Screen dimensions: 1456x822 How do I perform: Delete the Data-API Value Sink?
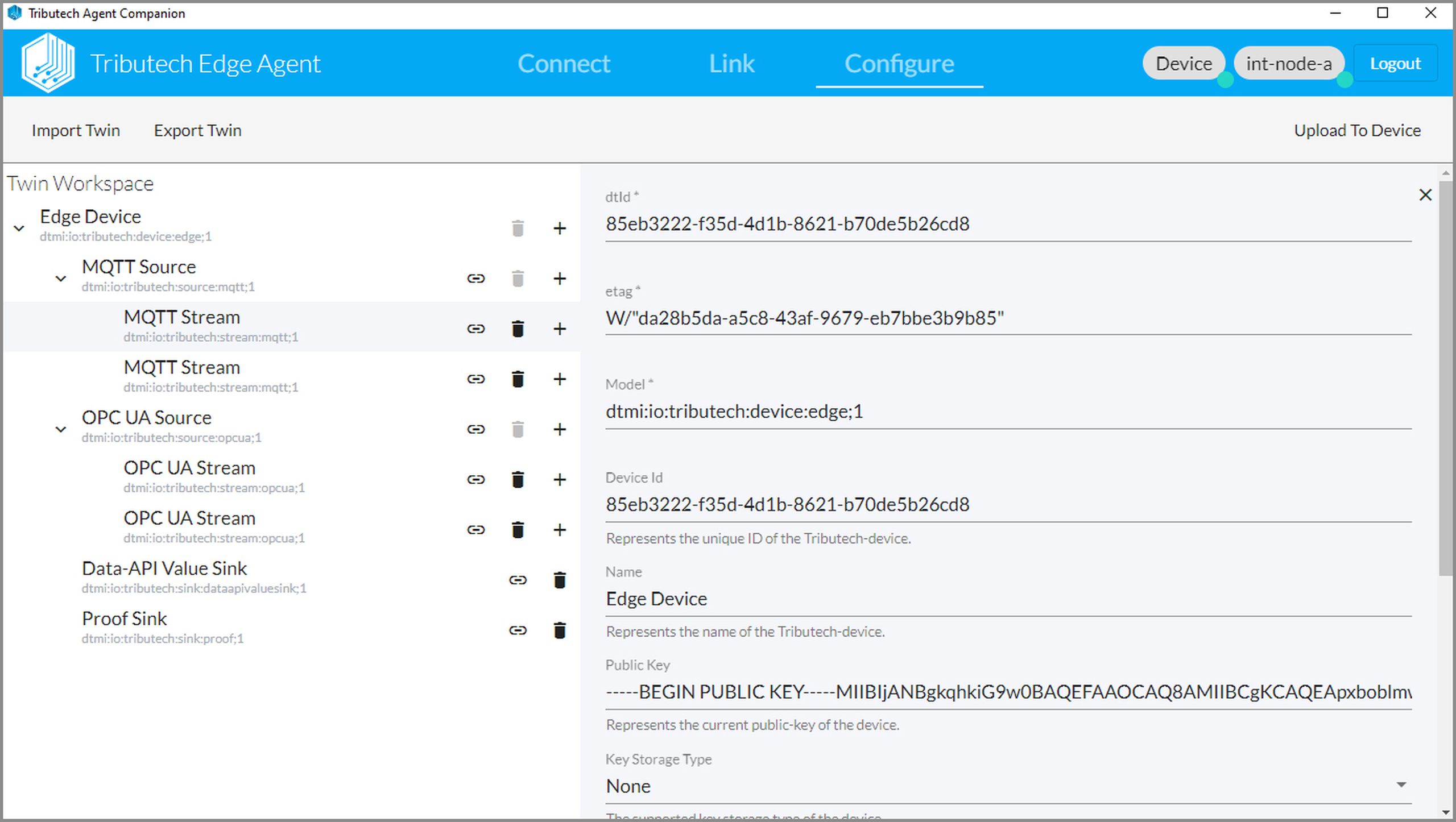point(560,580)
